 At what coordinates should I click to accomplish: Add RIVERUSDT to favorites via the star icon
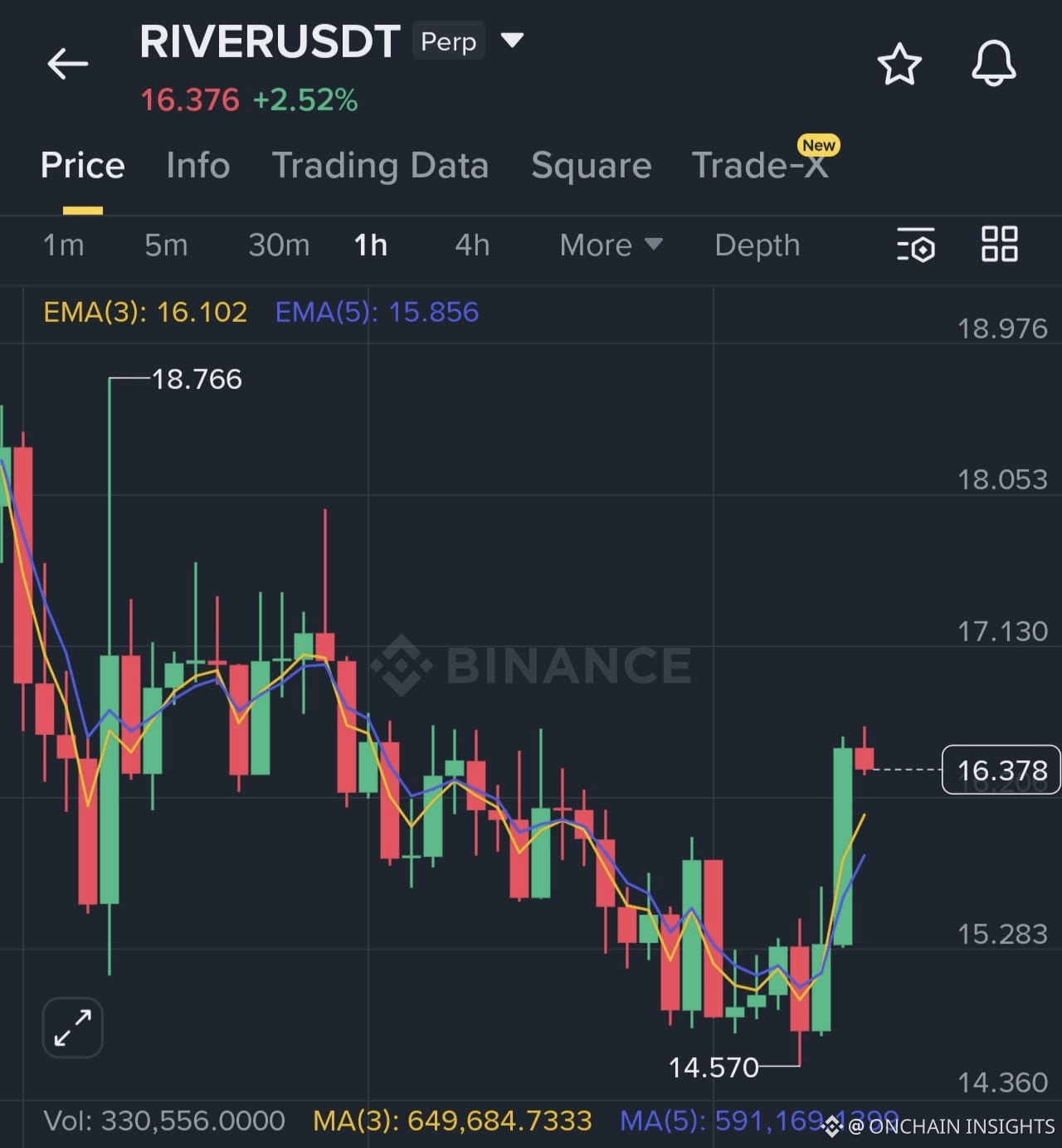pos(899,63)
